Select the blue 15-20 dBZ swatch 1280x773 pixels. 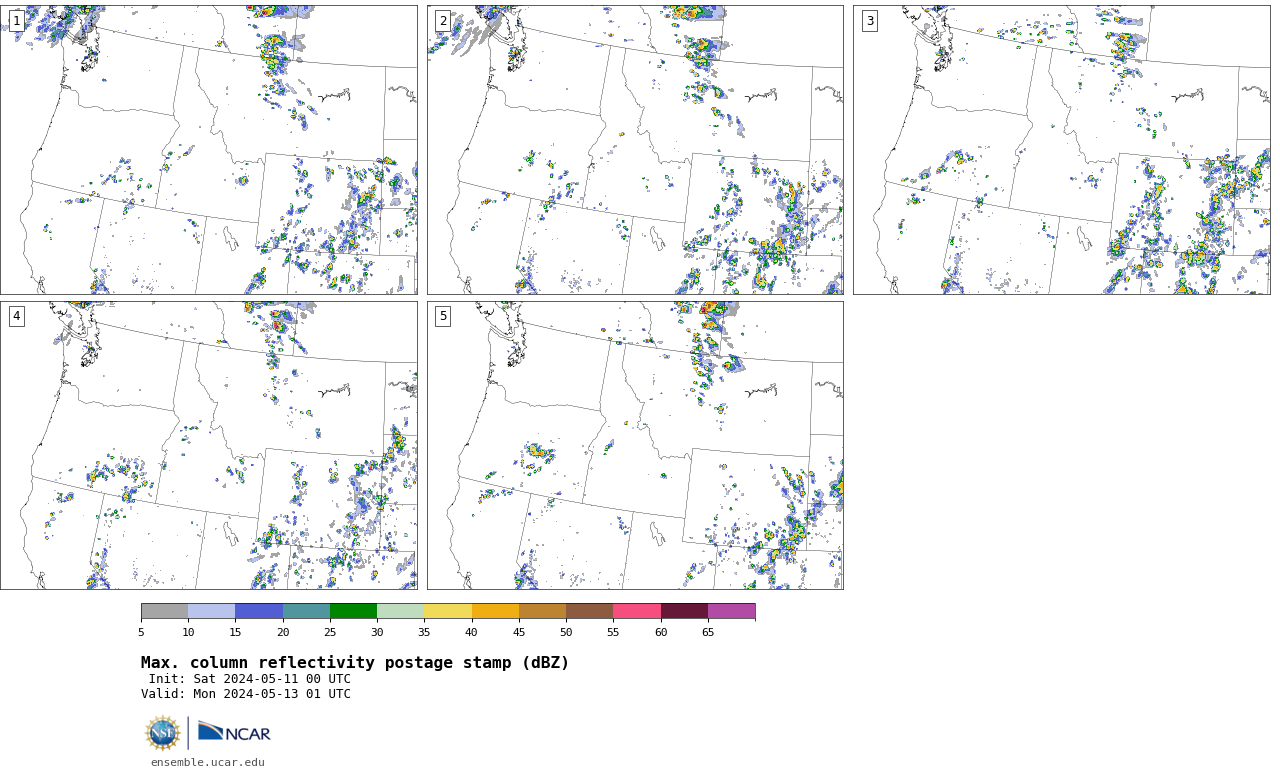click(x=259, y=611)
